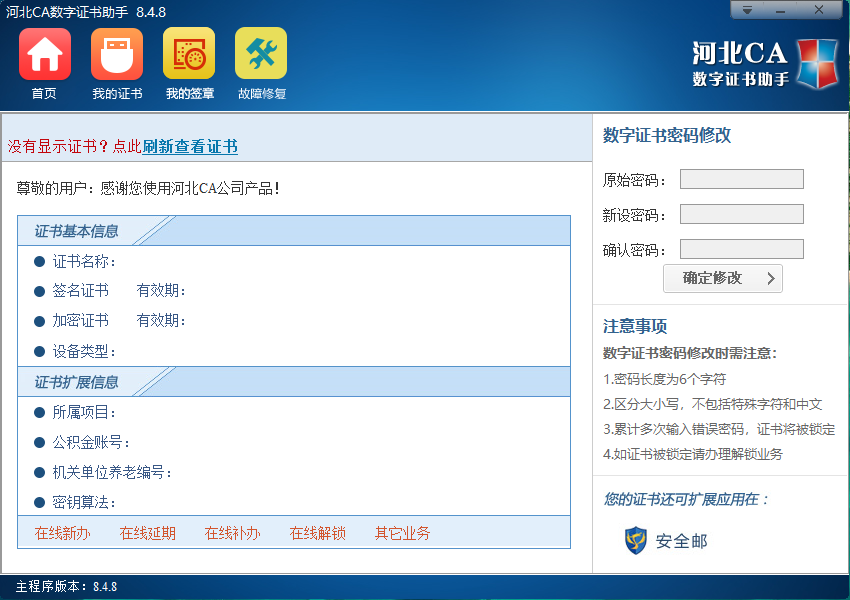Open the 在线补办 link

233,533
